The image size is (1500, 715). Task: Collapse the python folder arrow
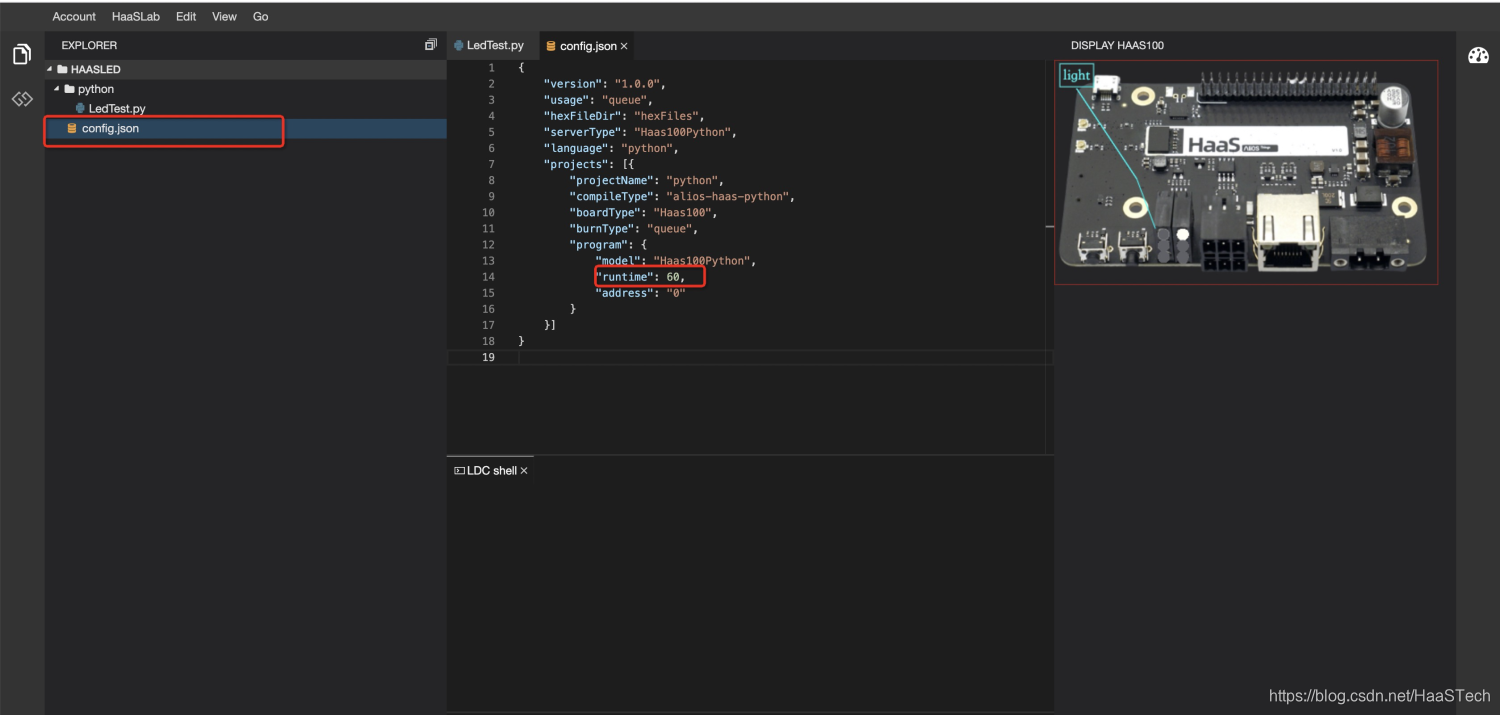coord(57,89)
